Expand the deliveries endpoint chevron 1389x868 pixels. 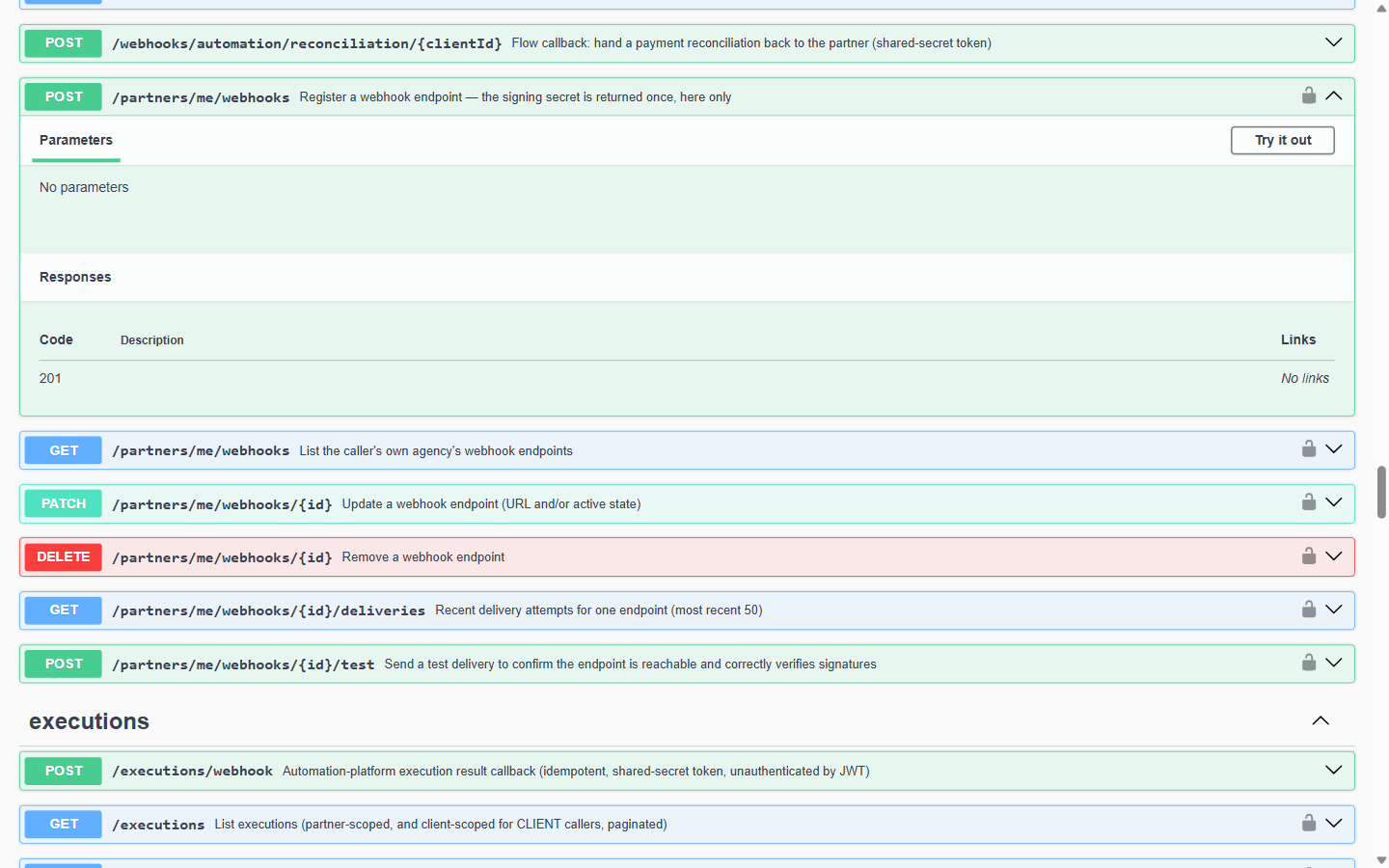(x=1334, y=610)
